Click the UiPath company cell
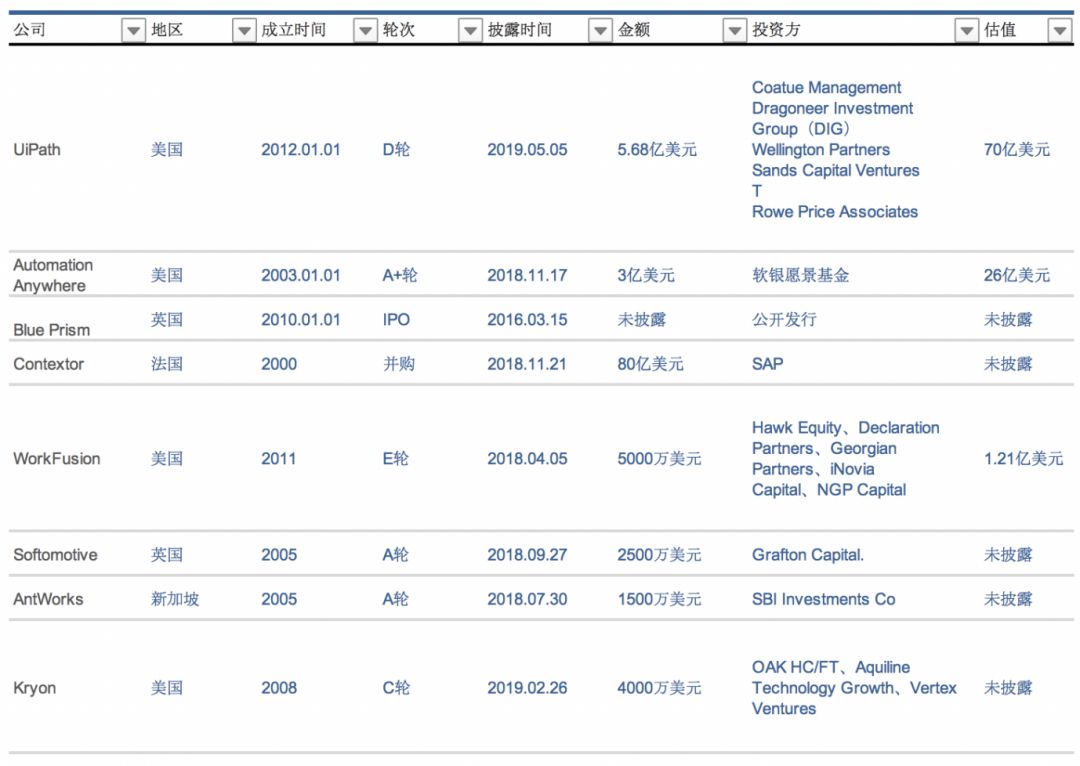This screenshot has width=1080, height=766. [x=37, y=149]
